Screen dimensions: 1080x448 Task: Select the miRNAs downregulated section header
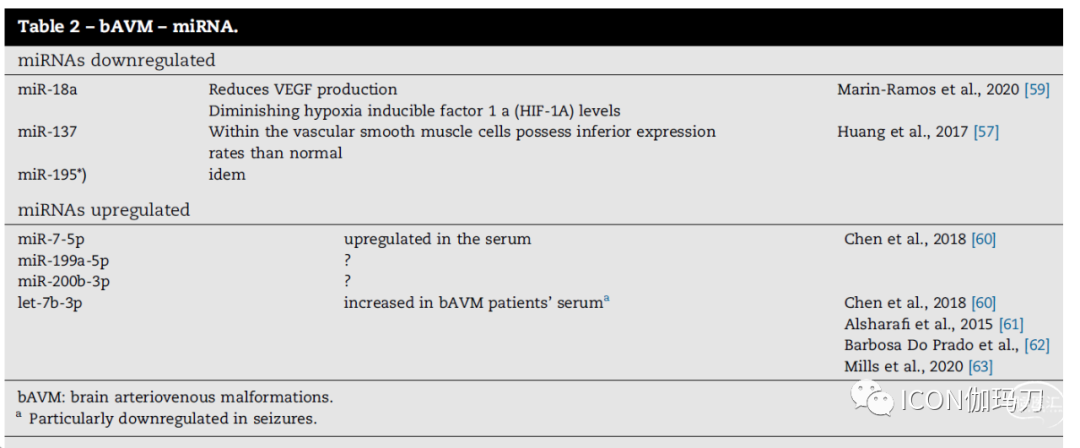click(x=116, y=61)
